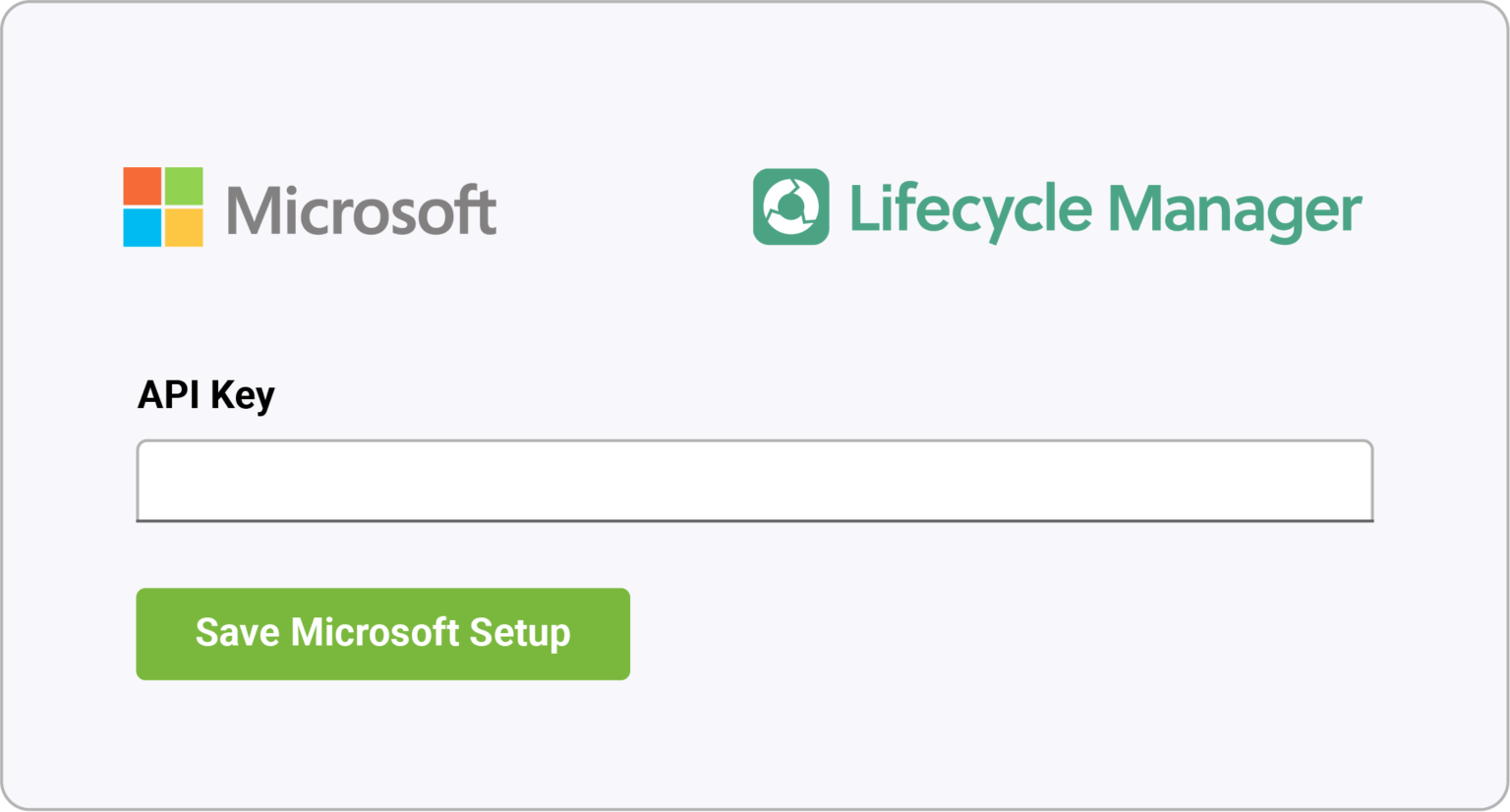Screen dimensions: 1510x812
Task: Click the gray Microsoft wordmark text
Action: (362, 210)
